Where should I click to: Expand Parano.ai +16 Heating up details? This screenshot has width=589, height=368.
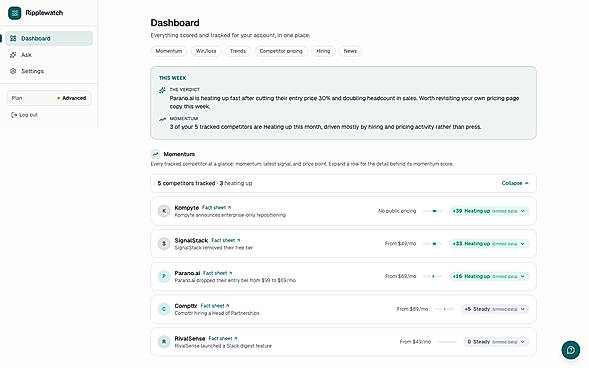489,276
